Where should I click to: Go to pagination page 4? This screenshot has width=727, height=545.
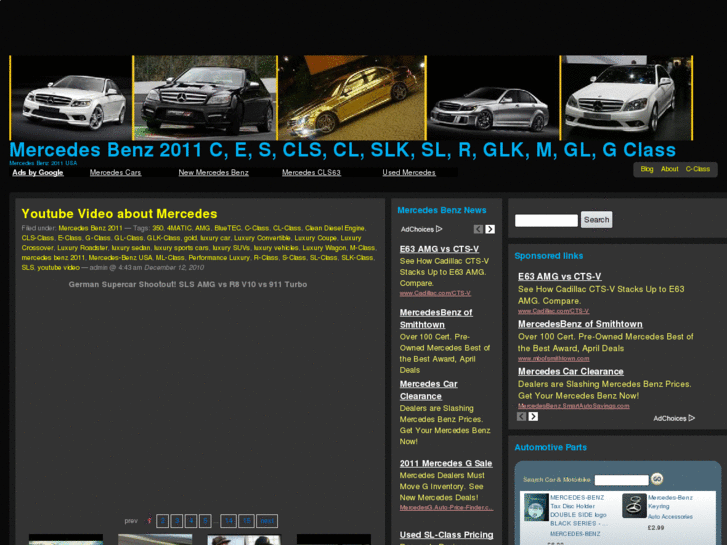click(191, 521)
